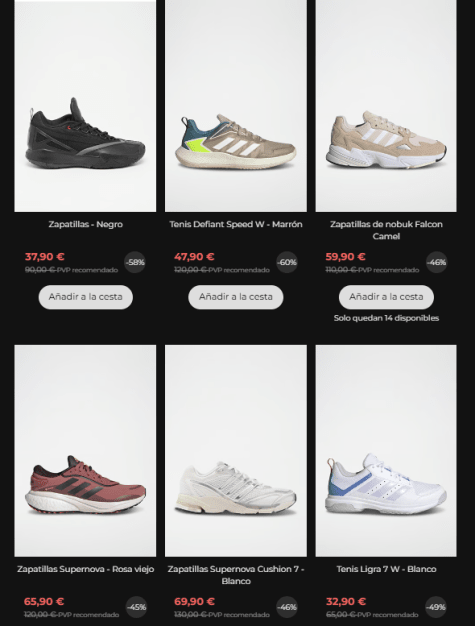The width and height of the screenshot is (475, 626).
Task: Click the -58% discount badge
Action: [135, 262]
